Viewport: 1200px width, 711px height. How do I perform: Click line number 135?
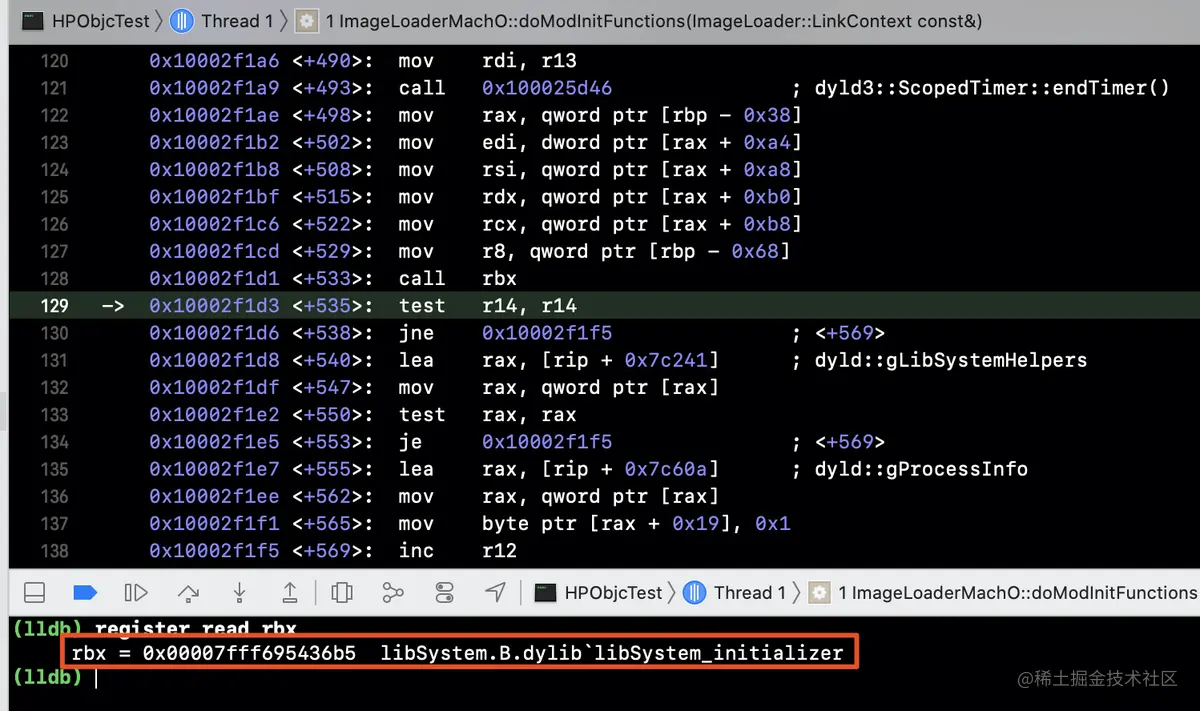pos(54,469)
